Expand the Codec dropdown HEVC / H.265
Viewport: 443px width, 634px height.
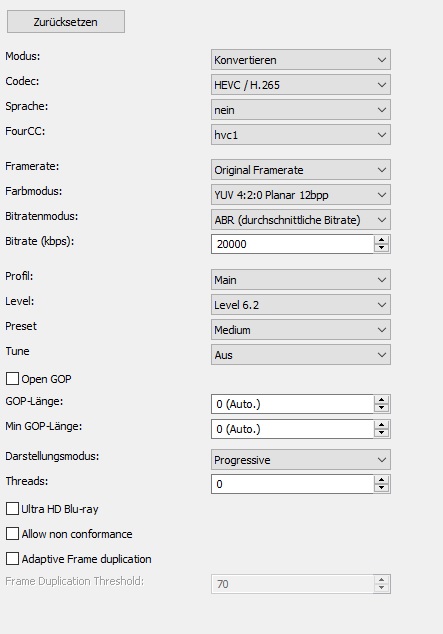coord(301,85)
